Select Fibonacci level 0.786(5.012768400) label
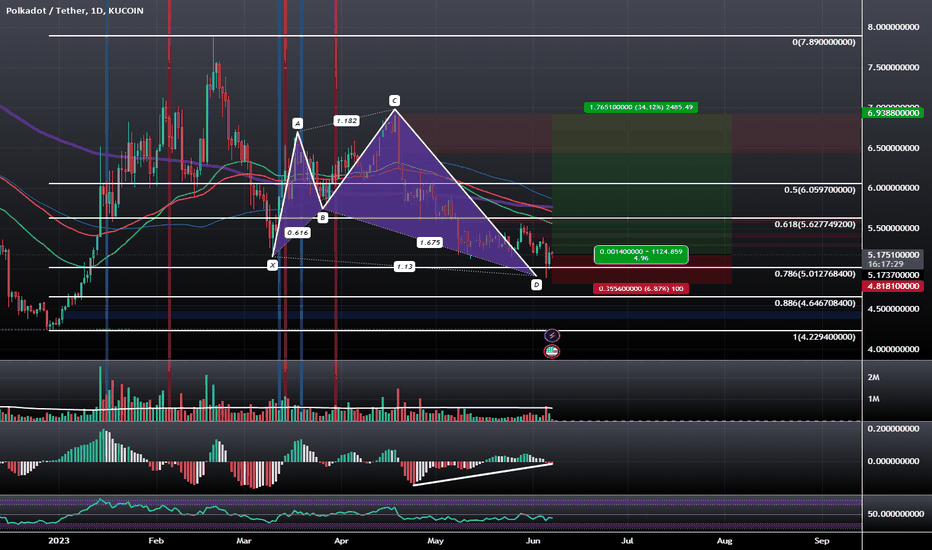932x550 pixels. tap(815, 274)
